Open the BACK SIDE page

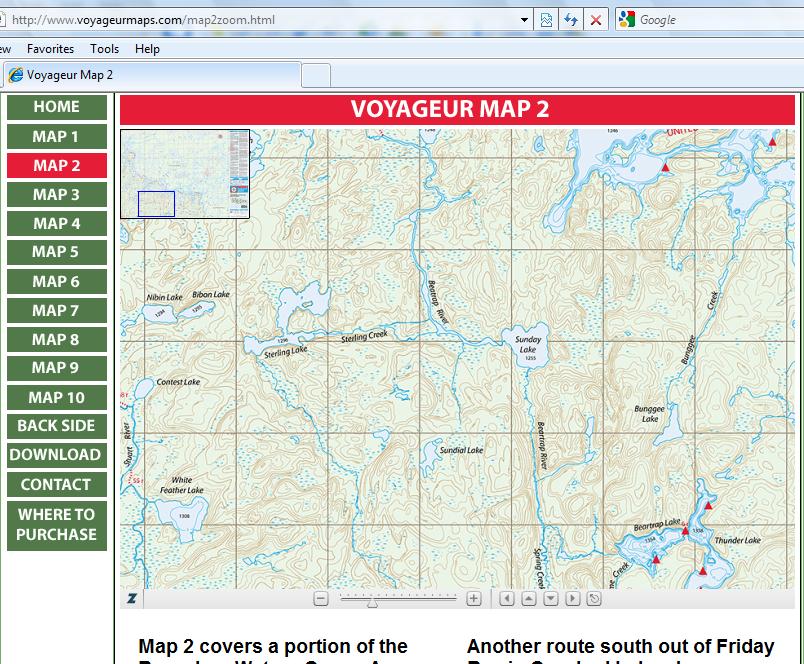[x=57, y=426]
